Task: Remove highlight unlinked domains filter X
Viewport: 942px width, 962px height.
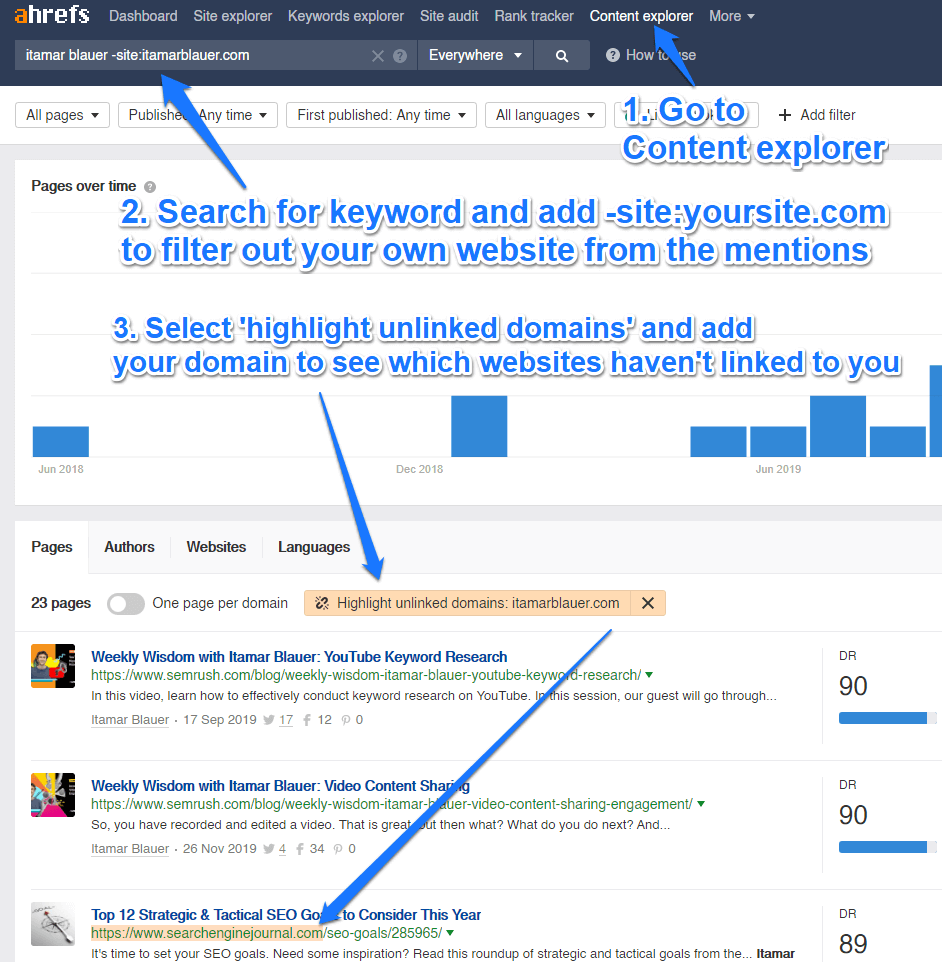Action: [x=647, y=603]
